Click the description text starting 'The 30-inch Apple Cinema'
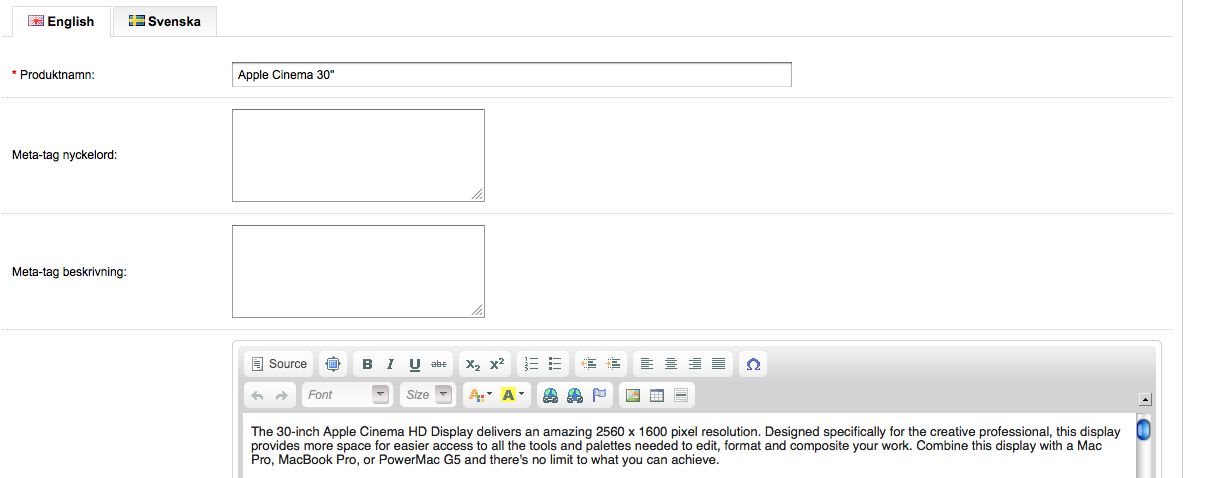The image size is (1207, 478). click(x=686, y=446)
